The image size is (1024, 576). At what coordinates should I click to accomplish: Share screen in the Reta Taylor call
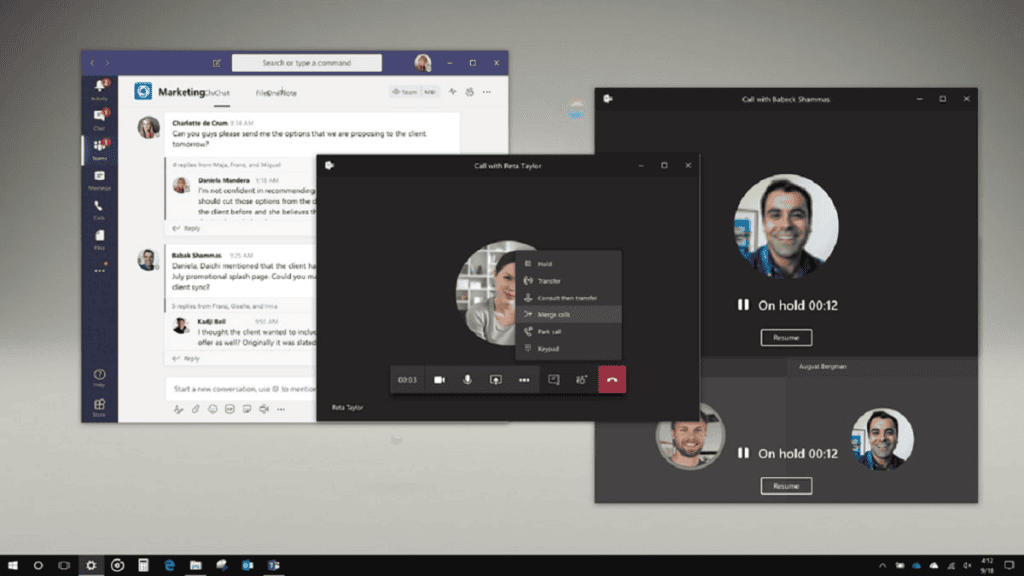(x=495, y=380)
